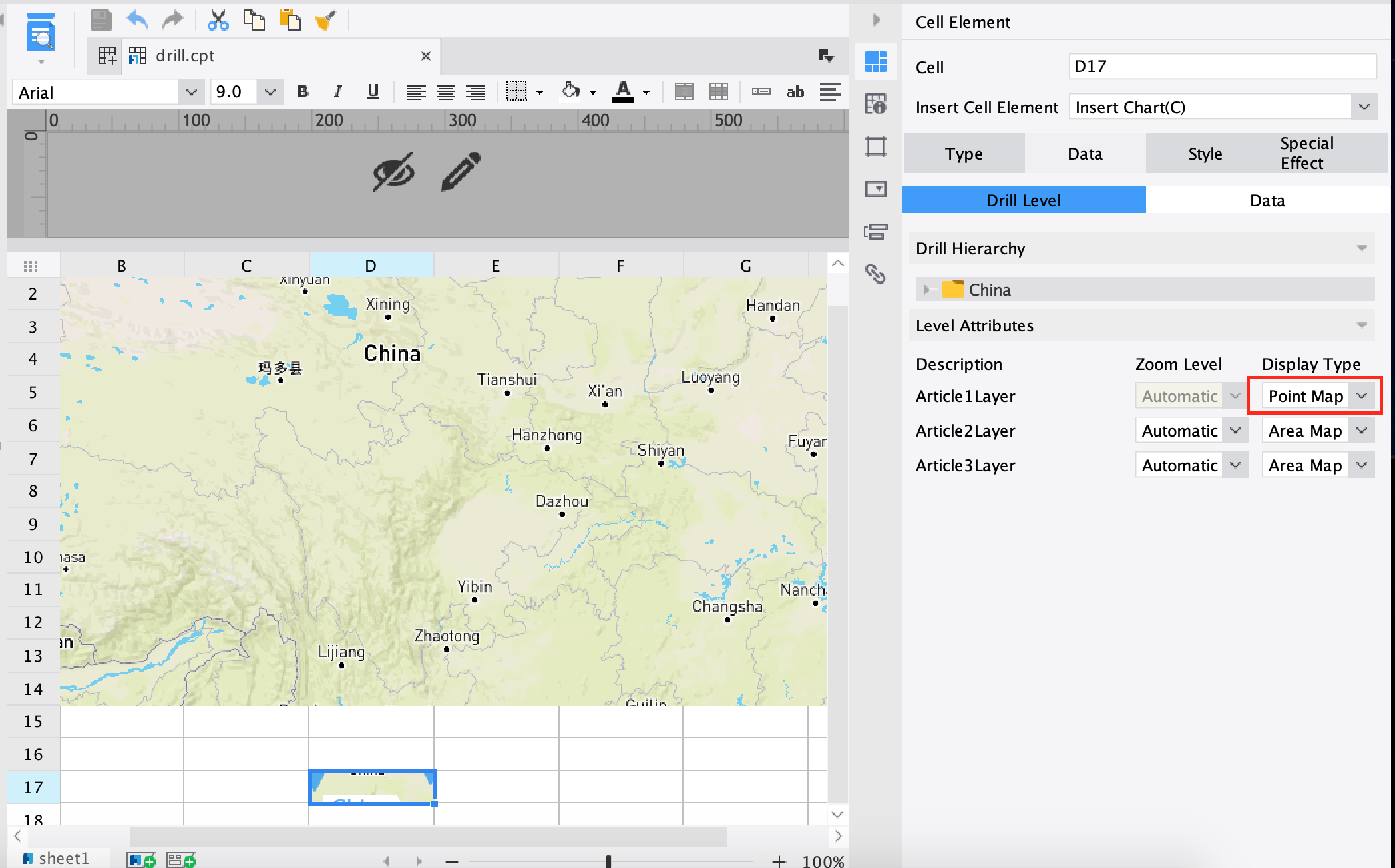Switch to the Style tab
Screen dimensions: 1395x868
pyautogui.click(x=1205, y=154)
